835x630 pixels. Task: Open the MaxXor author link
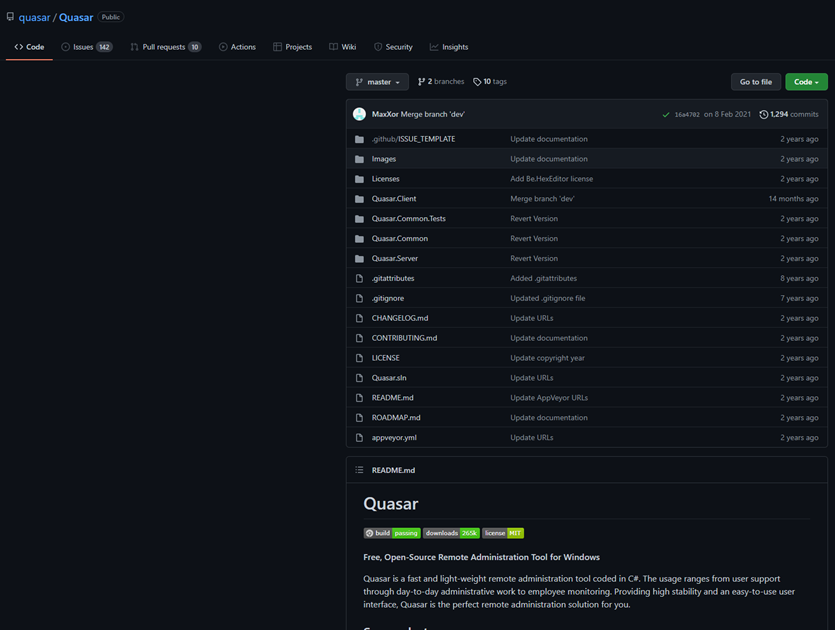pyautogui.click(x=385, y=114)
